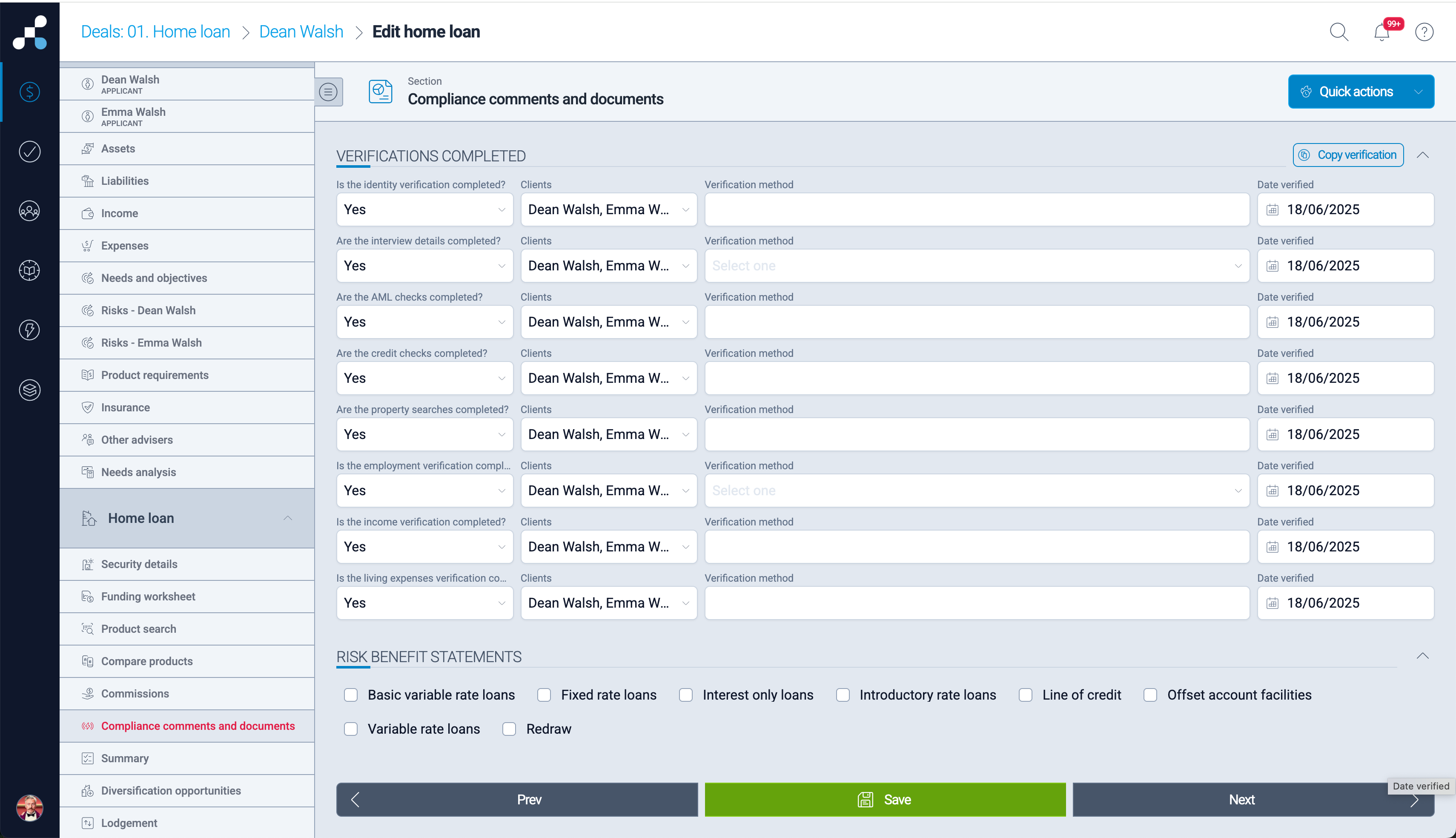
Task: Toggle the section menu hamburger icon
Action: (x=329, y=92)
